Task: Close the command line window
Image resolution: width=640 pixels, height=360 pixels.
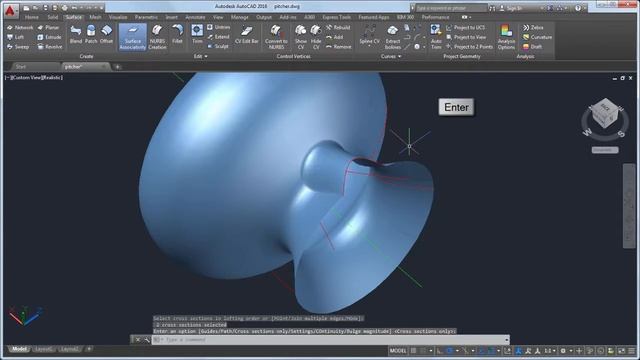Action: click(x=138, y=340)
